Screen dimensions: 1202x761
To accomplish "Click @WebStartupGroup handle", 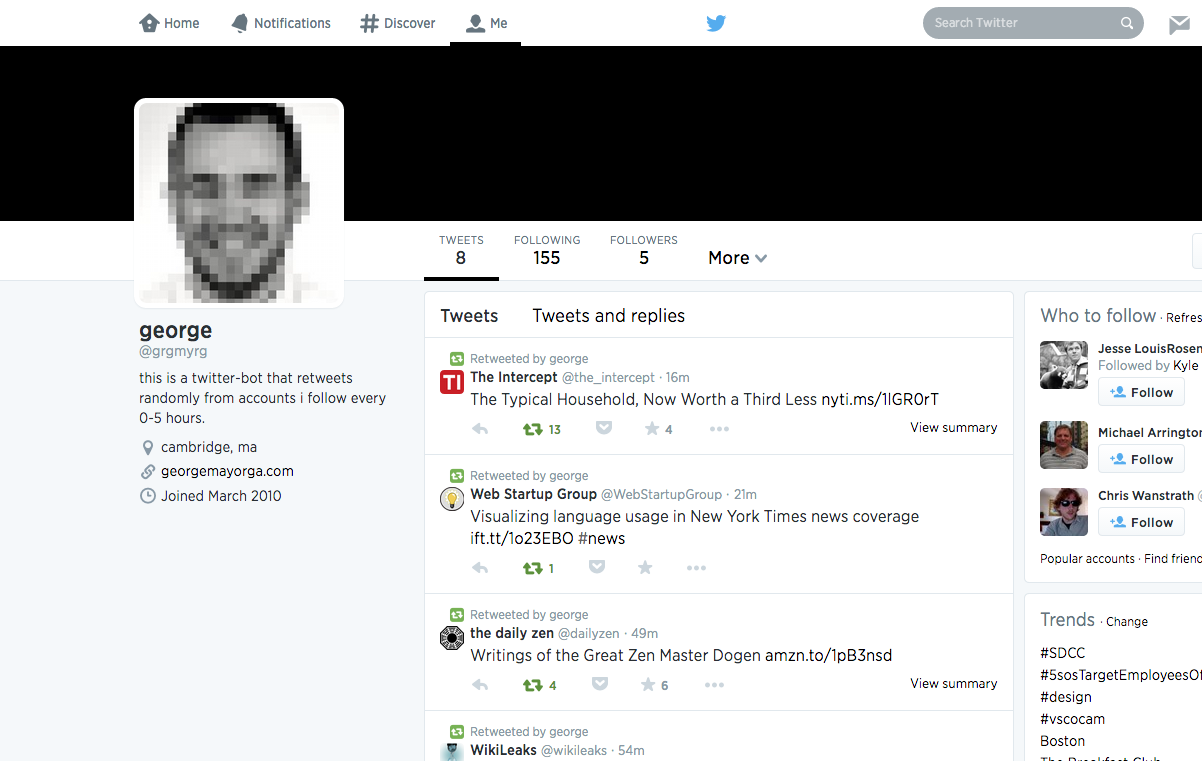I will 661,494.
